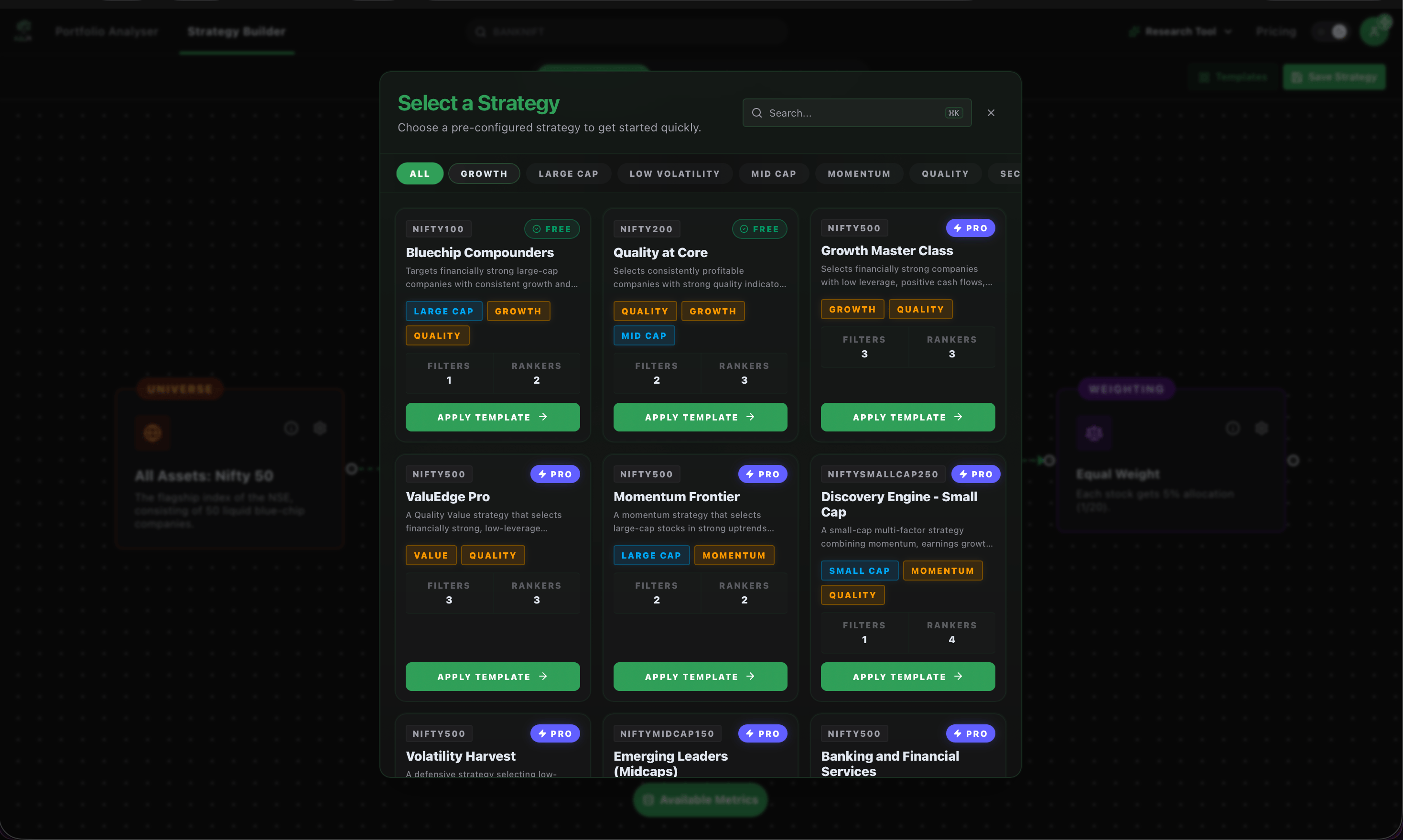The width and height of the screenshot is (1403, 840).
Task: Click the Universe node globe icon
Action: click(152, 432)
